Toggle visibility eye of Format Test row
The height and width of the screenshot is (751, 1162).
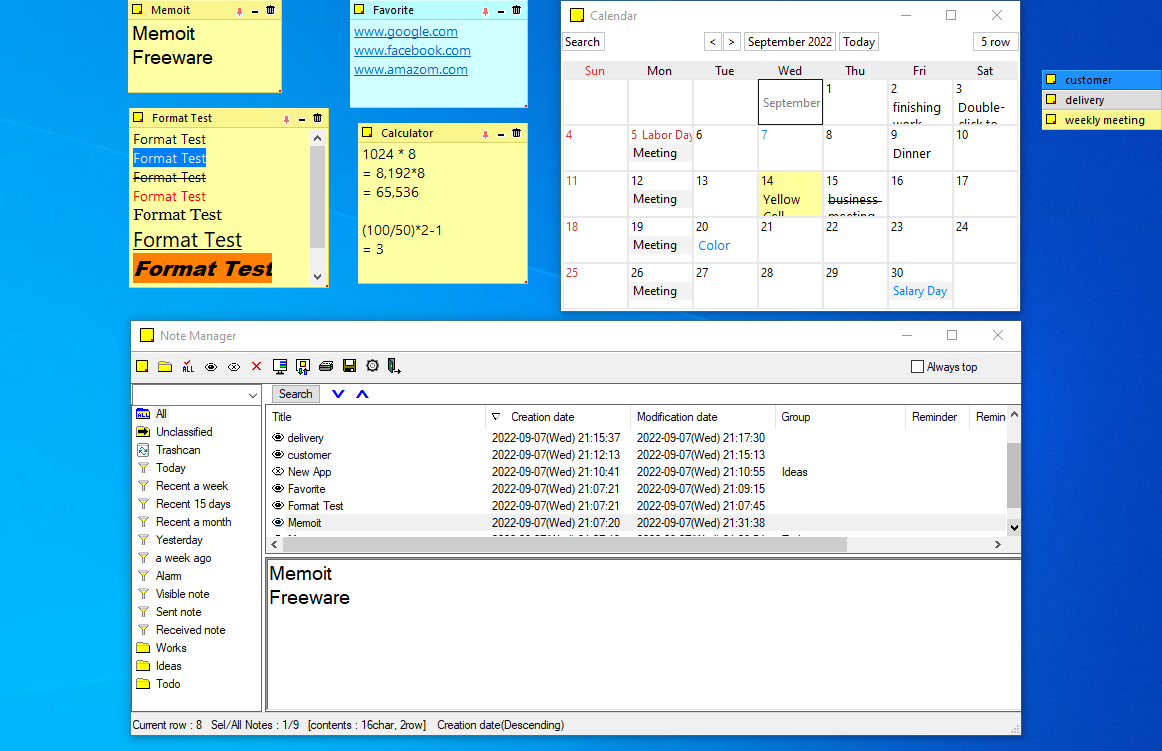click(x=278, y=506)
